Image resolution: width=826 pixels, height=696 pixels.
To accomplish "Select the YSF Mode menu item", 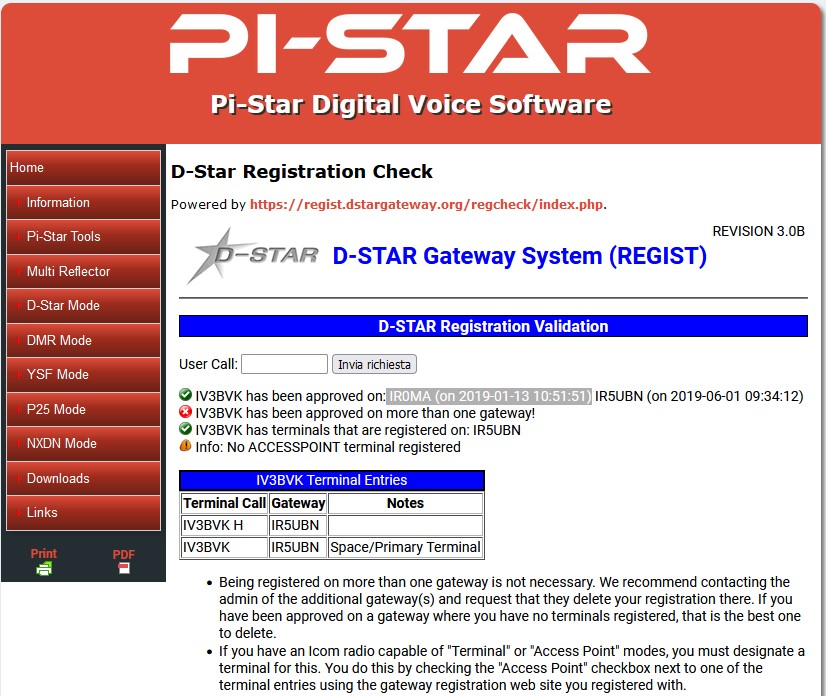I will (x=83, y=375).
